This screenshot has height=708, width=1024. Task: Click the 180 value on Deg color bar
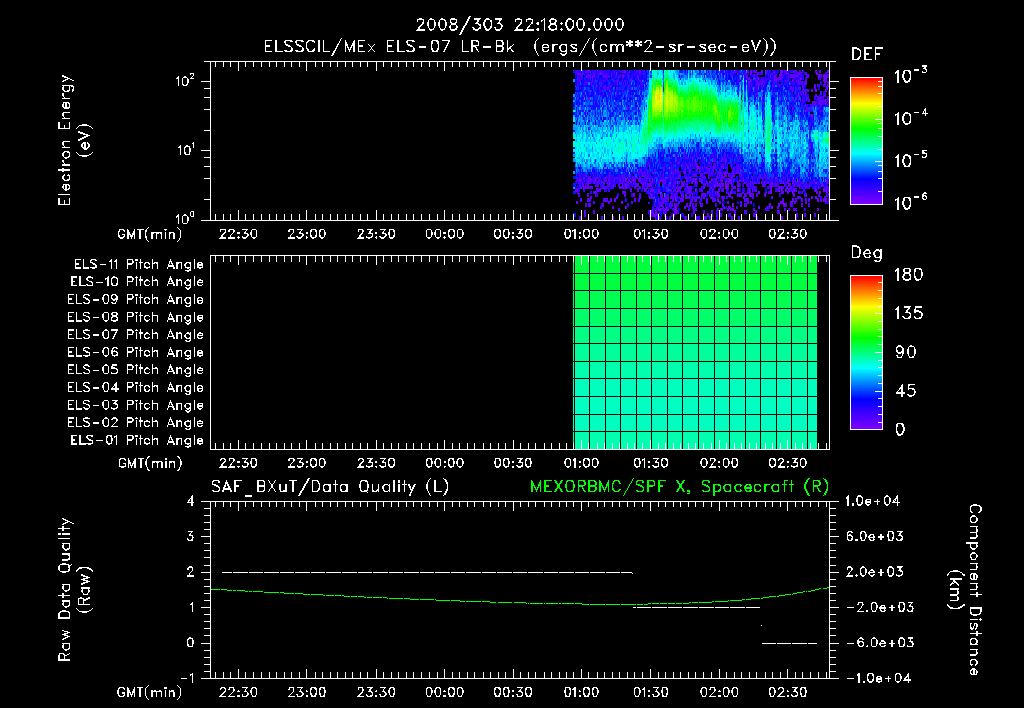pos(908,275)
